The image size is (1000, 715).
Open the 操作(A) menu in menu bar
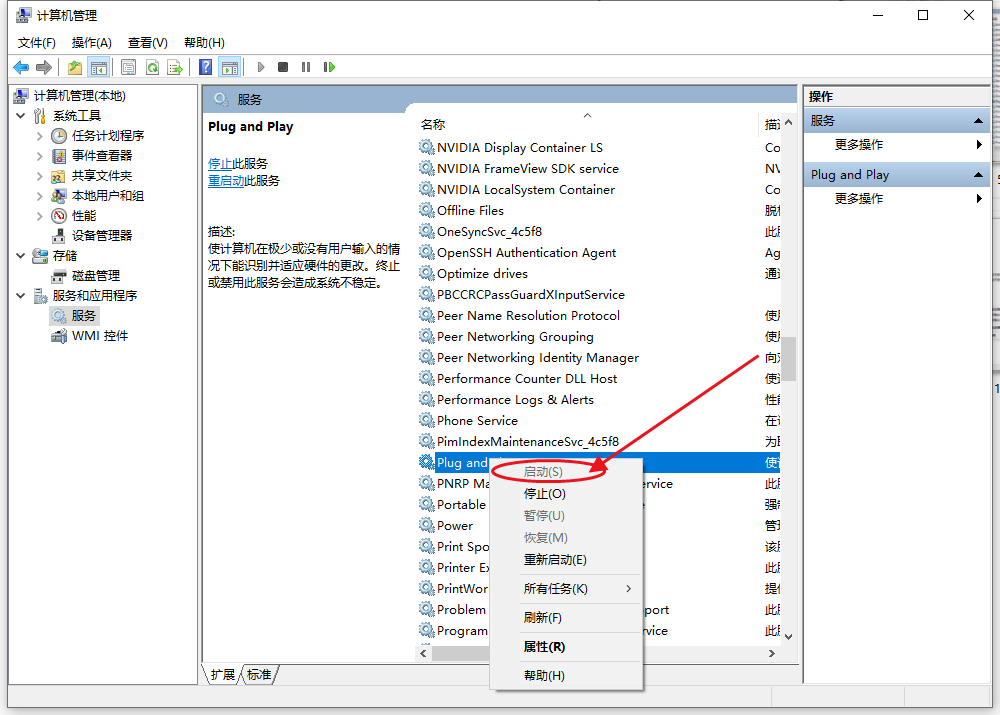[91, 42]
